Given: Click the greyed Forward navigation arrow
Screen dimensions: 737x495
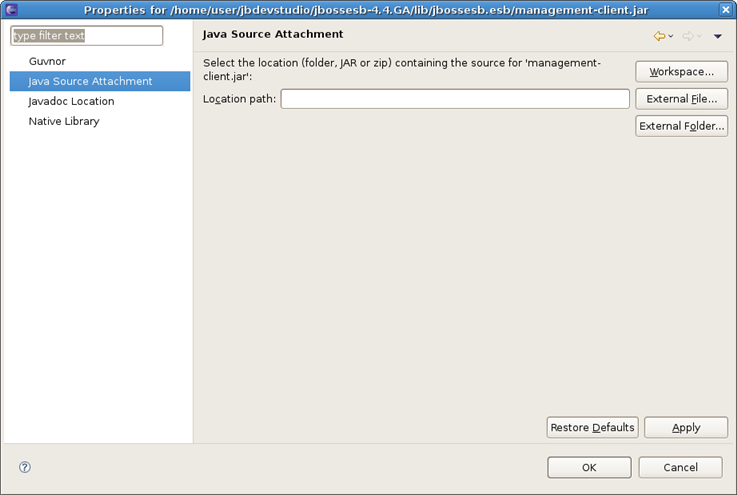Looking at the screenshot, I should [x=687, y=36].
